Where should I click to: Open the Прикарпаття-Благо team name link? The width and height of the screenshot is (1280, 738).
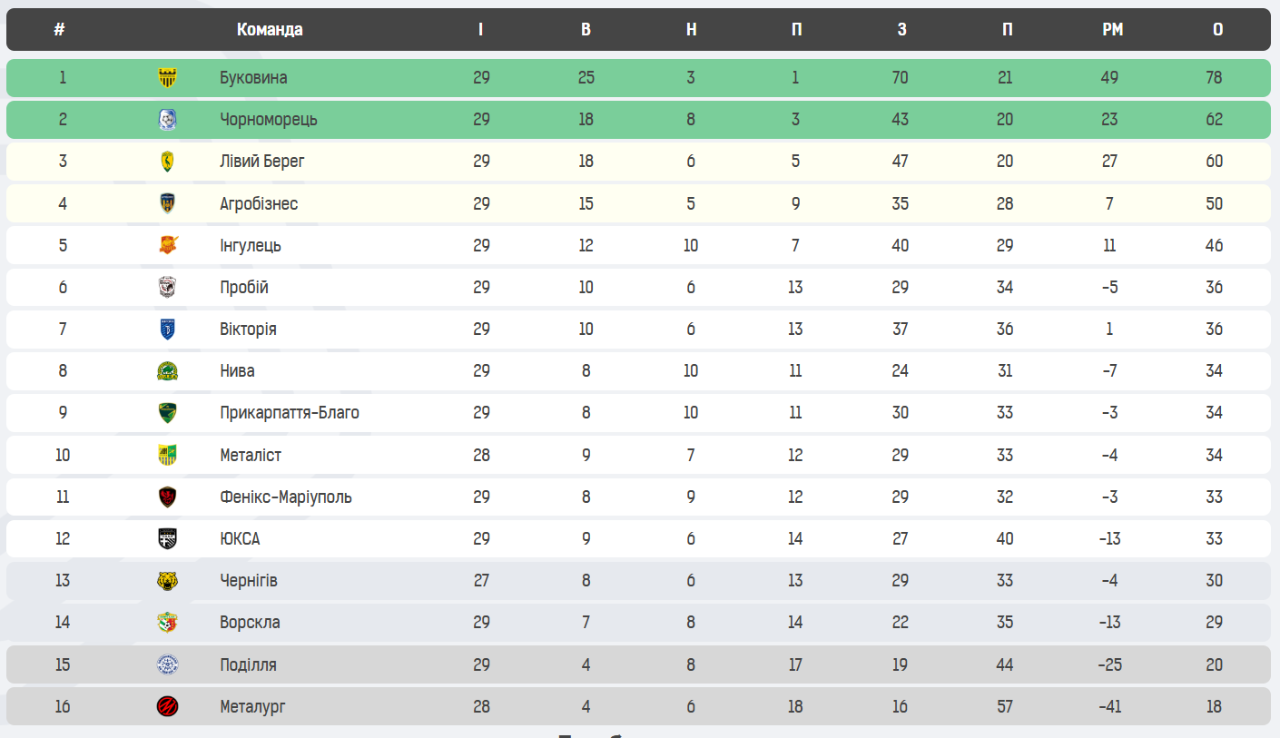point(289,413)
